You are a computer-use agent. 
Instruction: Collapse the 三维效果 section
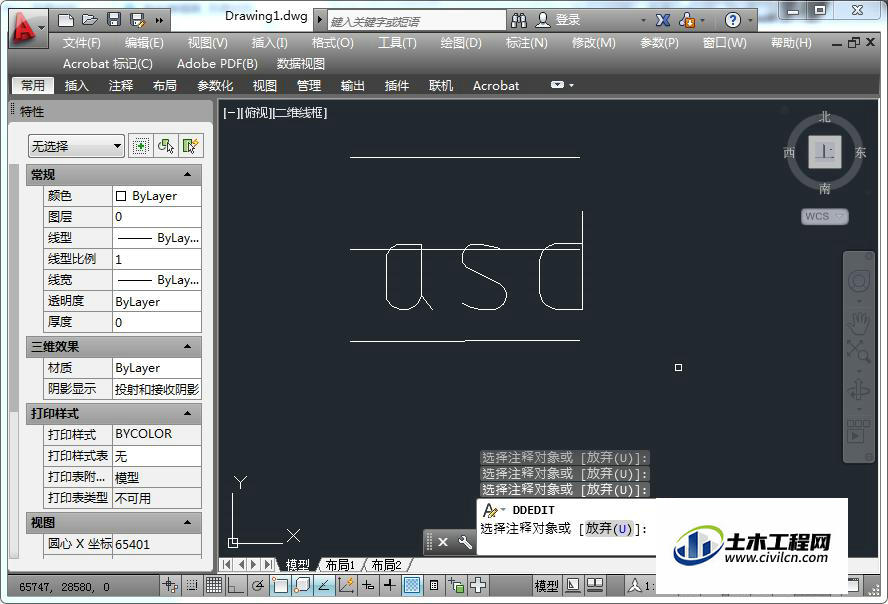tap(187, 346)
